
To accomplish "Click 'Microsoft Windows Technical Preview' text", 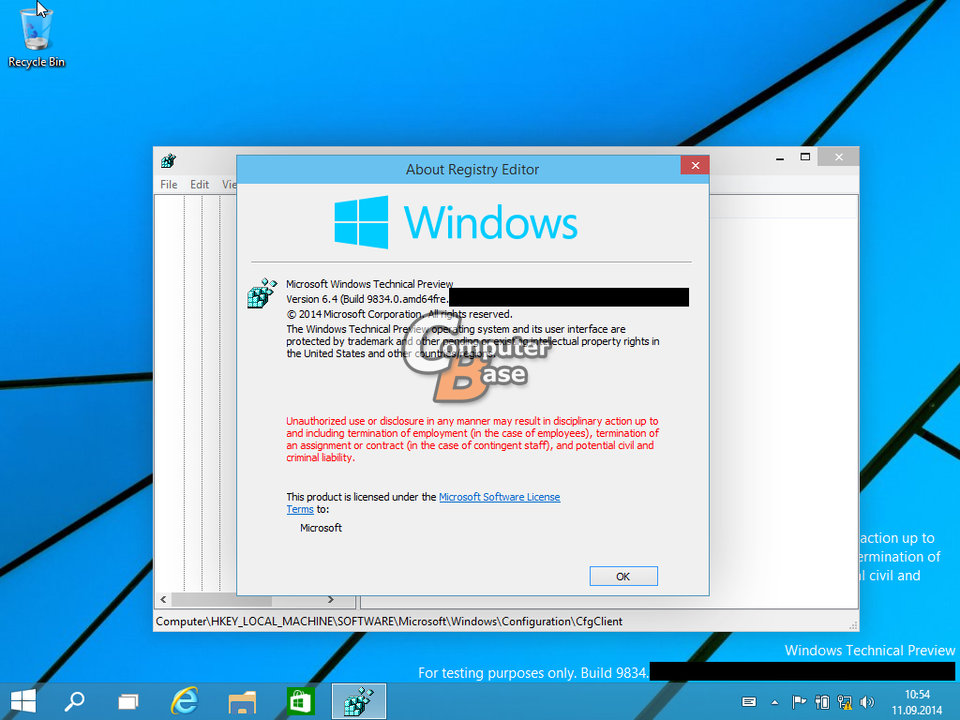I will tap(369, 284).
